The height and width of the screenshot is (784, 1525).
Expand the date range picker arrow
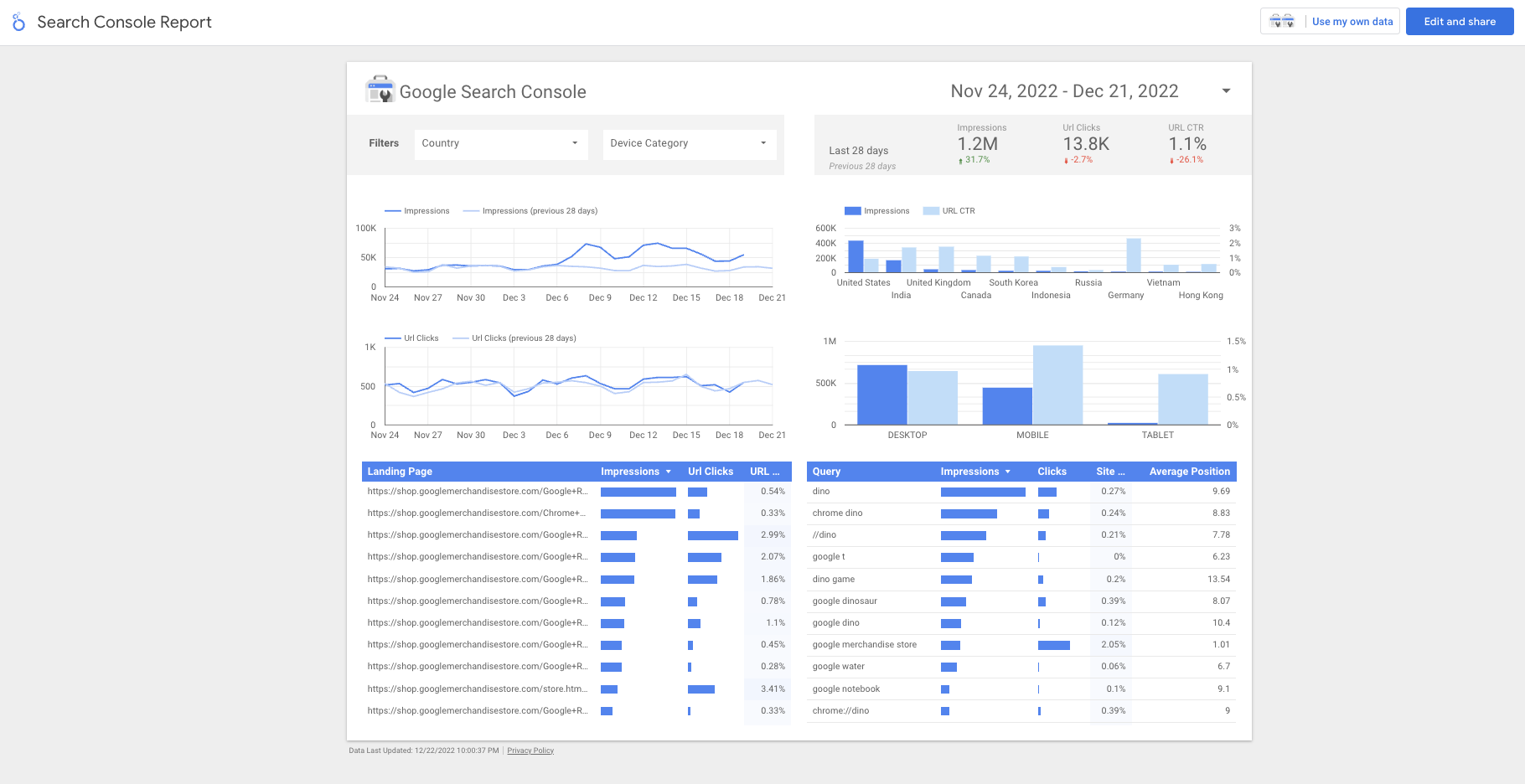(x=1226, y=91)
